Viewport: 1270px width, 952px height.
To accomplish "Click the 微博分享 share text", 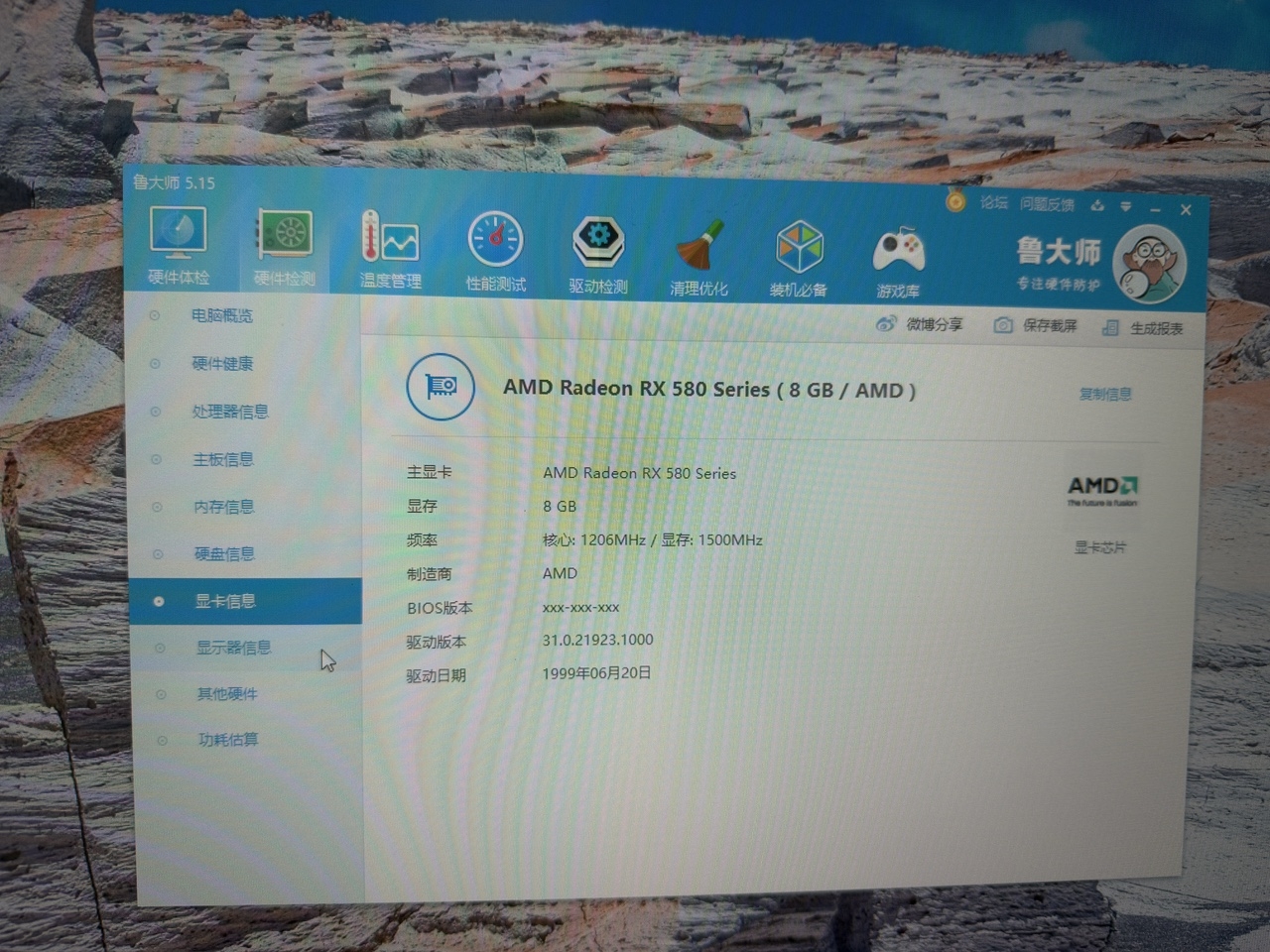I will [x=935, y=324].
